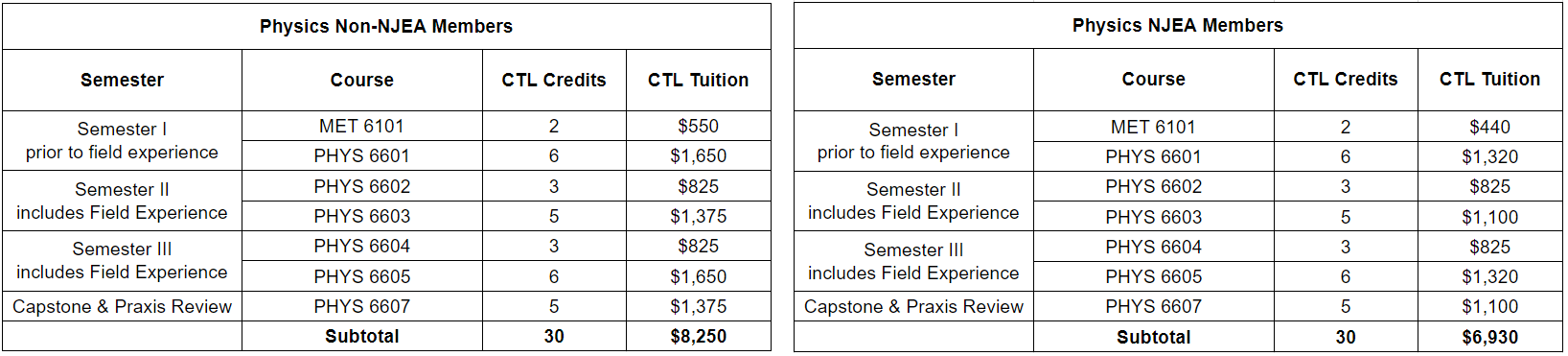Click the Physics Non-NJEA Members table title

pyautogui.click(x=386, y=26)
